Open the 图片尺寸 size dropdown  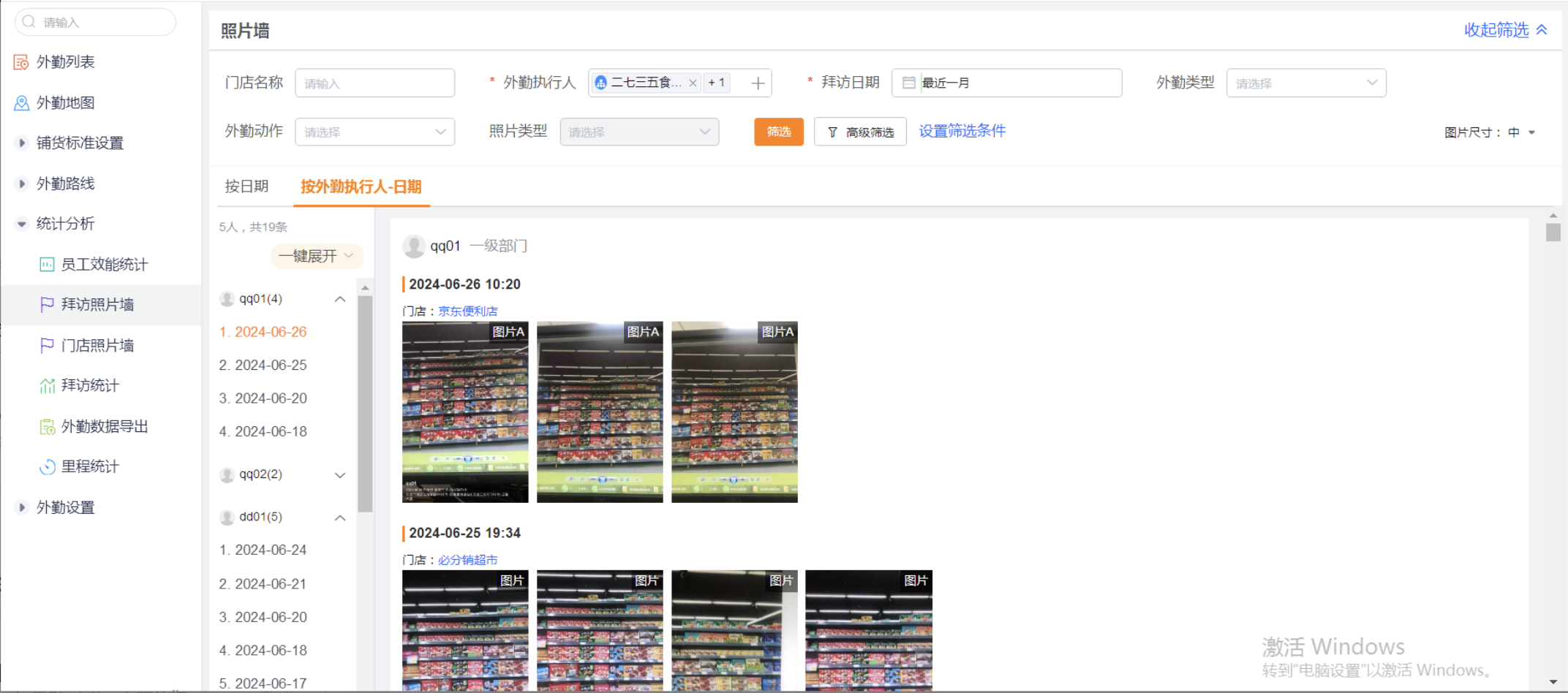1523,132
